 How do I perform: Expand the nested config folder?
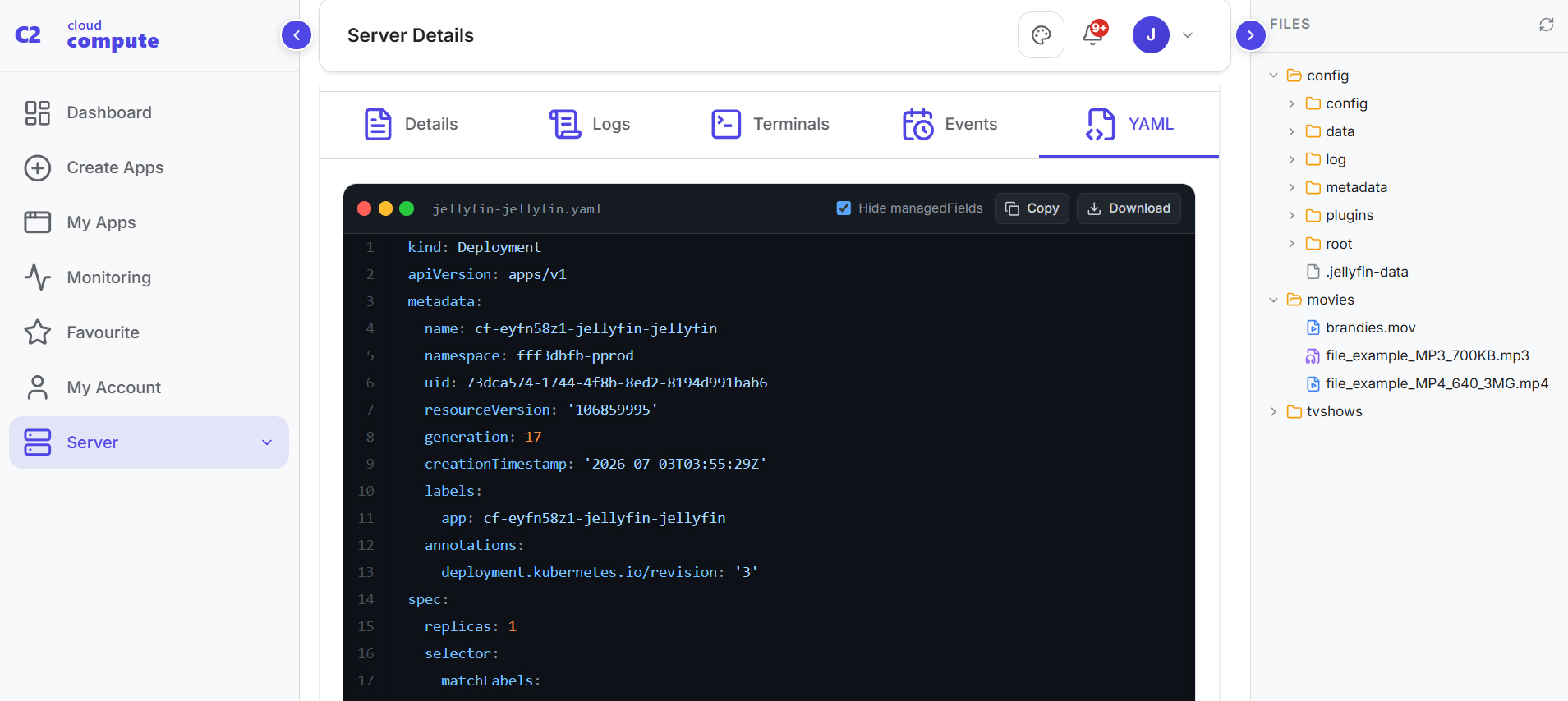tap(1291, 103)
